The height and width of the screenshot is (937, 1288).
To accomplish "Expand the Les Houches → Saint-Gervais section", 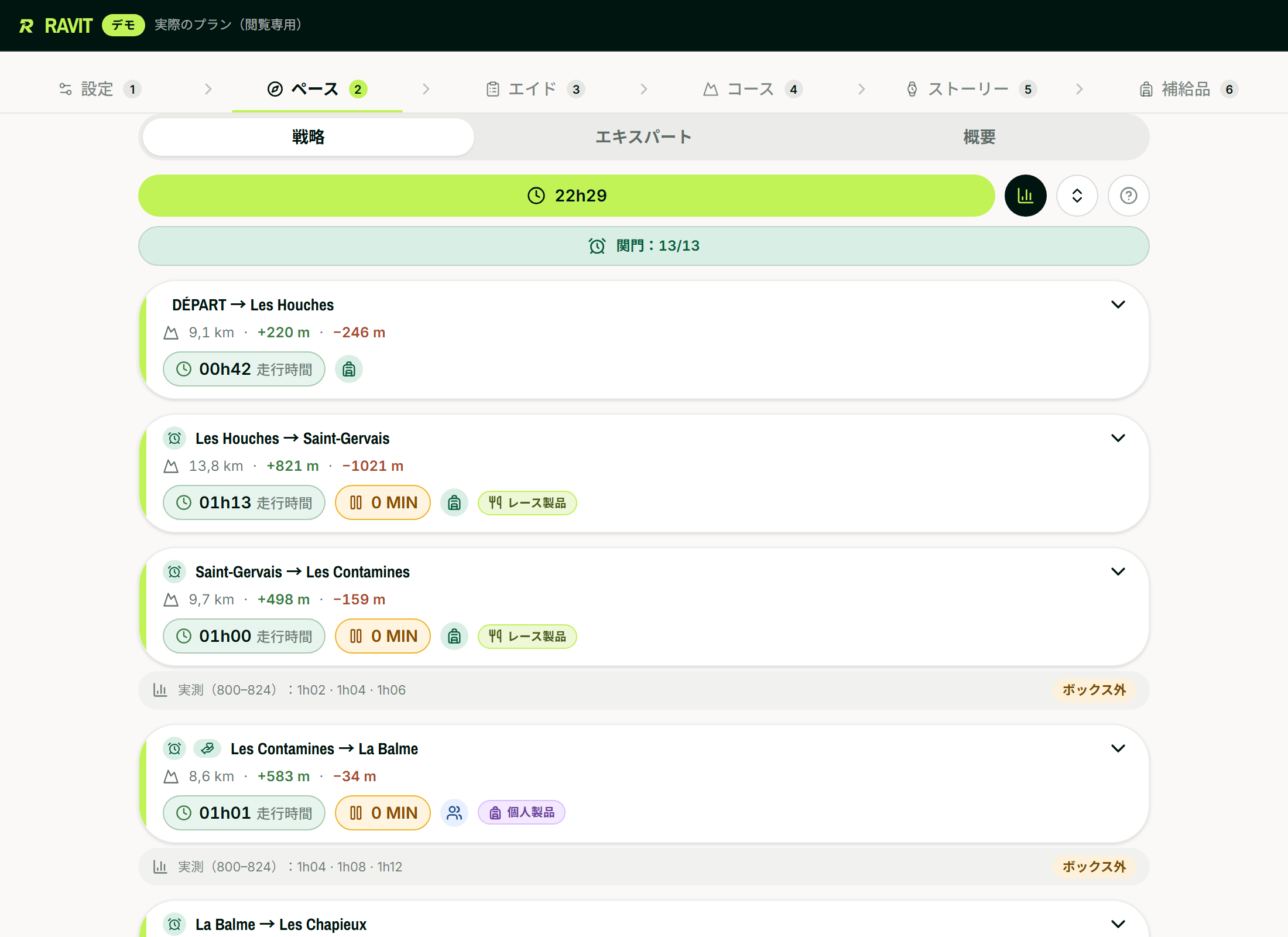I will (1118, 438).
